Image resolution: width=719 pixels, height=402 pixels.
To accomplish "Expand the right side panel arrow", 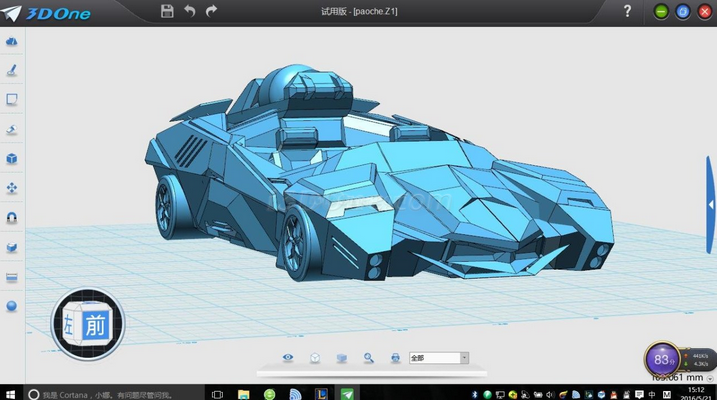I will coord(711,204).
